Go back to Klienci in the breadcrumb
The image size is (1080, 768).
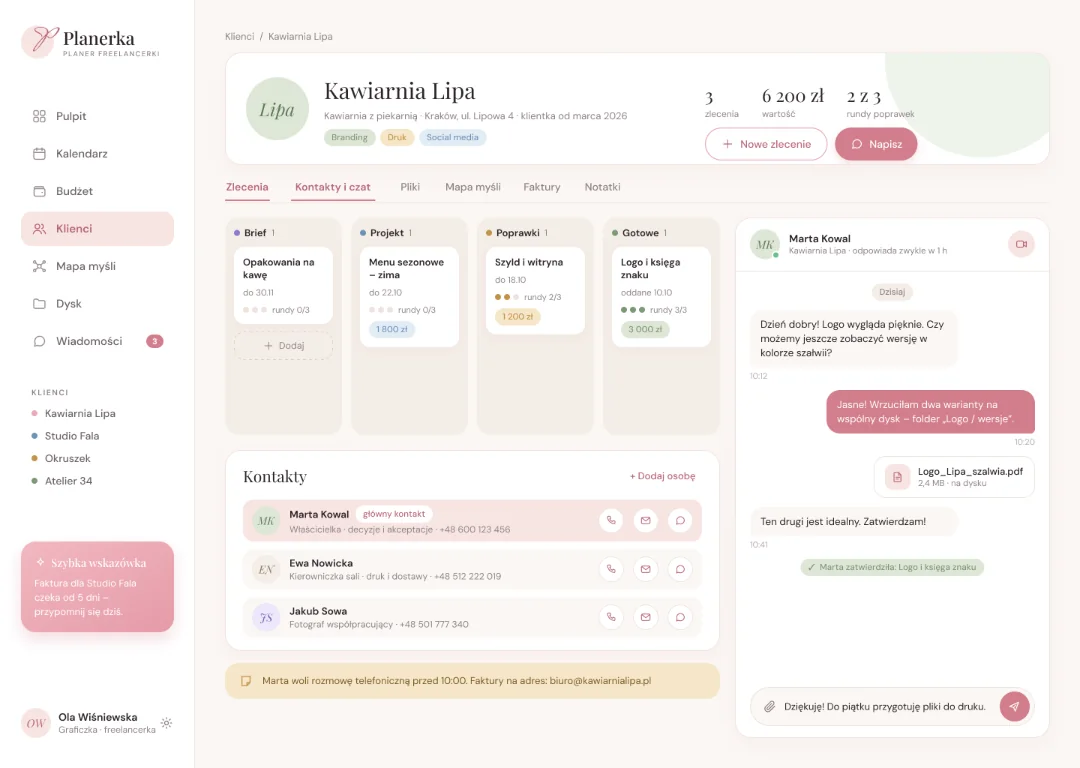[x=239, y=37]
